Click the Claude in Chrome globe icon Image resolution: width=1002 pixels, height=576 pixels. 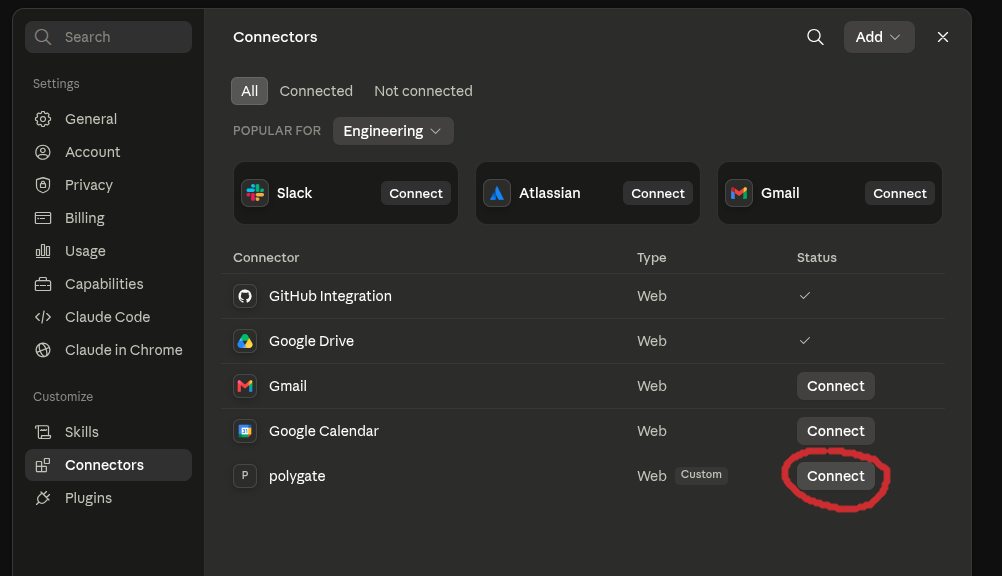(43, 350)
